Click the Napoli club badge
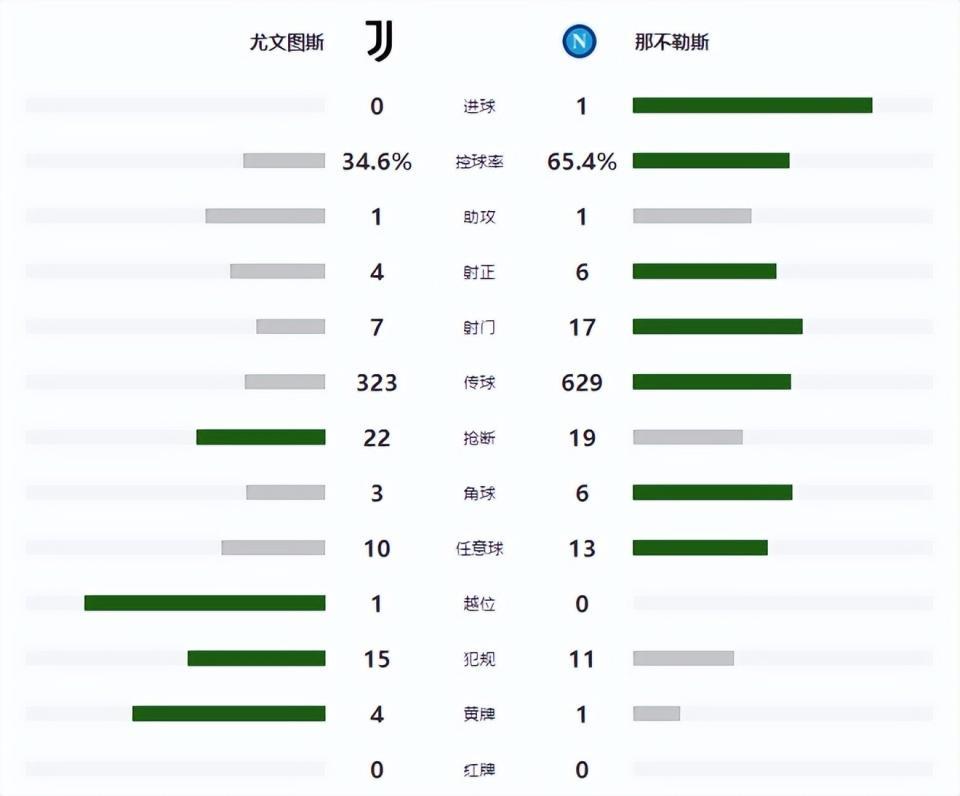 (x=579, y=42)
